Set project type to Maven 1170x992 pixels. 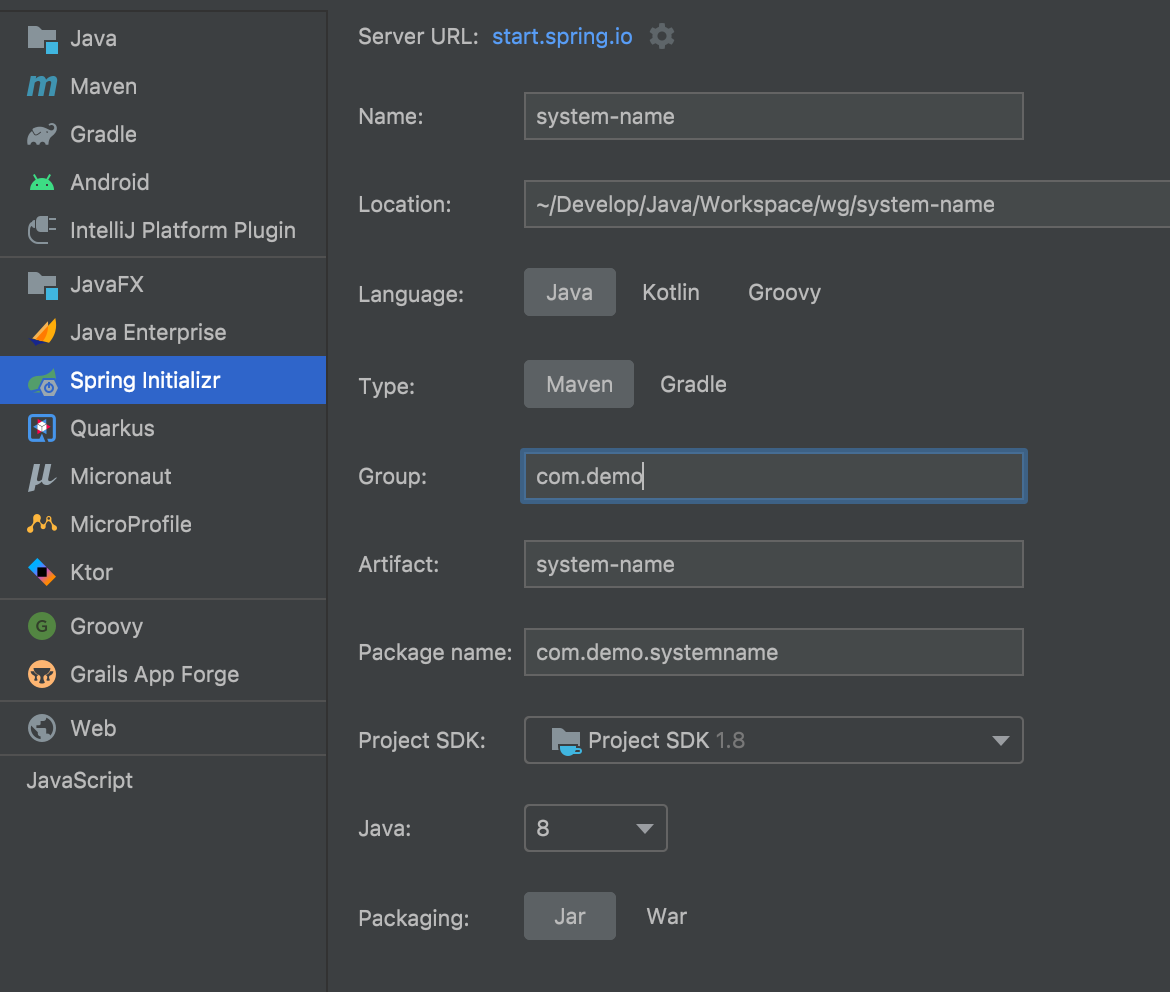[x=578, y=384]
